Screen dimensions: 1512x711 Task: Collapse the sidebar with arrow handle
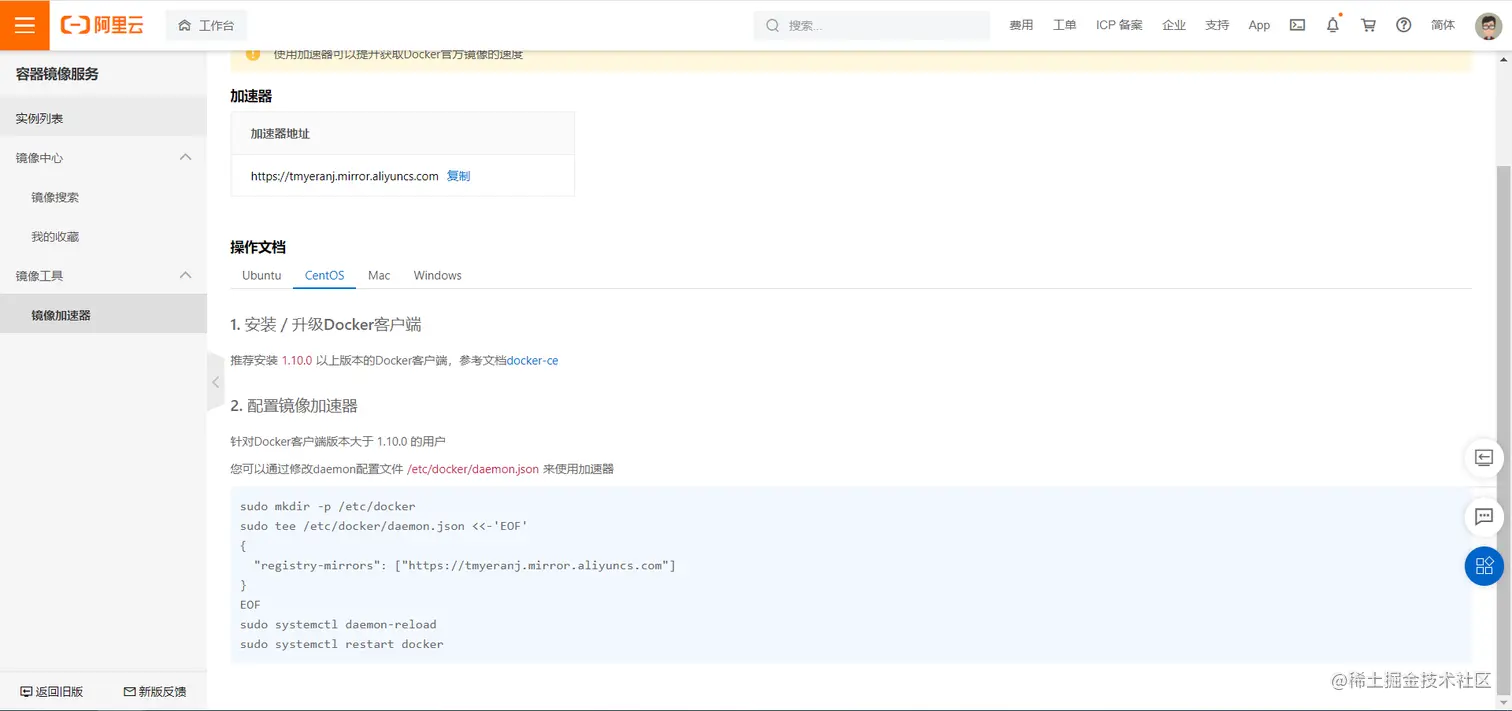216,382
